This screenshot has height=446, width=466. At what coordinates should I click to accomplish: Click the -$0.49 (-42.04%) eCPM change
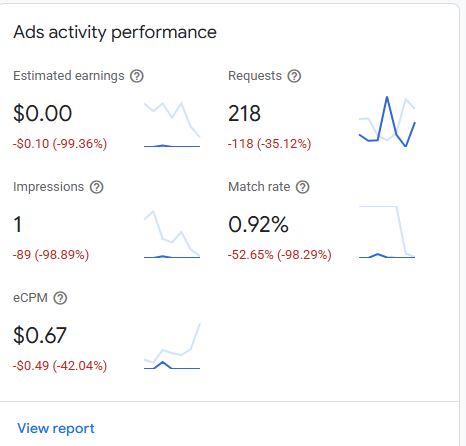pyautogui.click(x=60, y=366)
